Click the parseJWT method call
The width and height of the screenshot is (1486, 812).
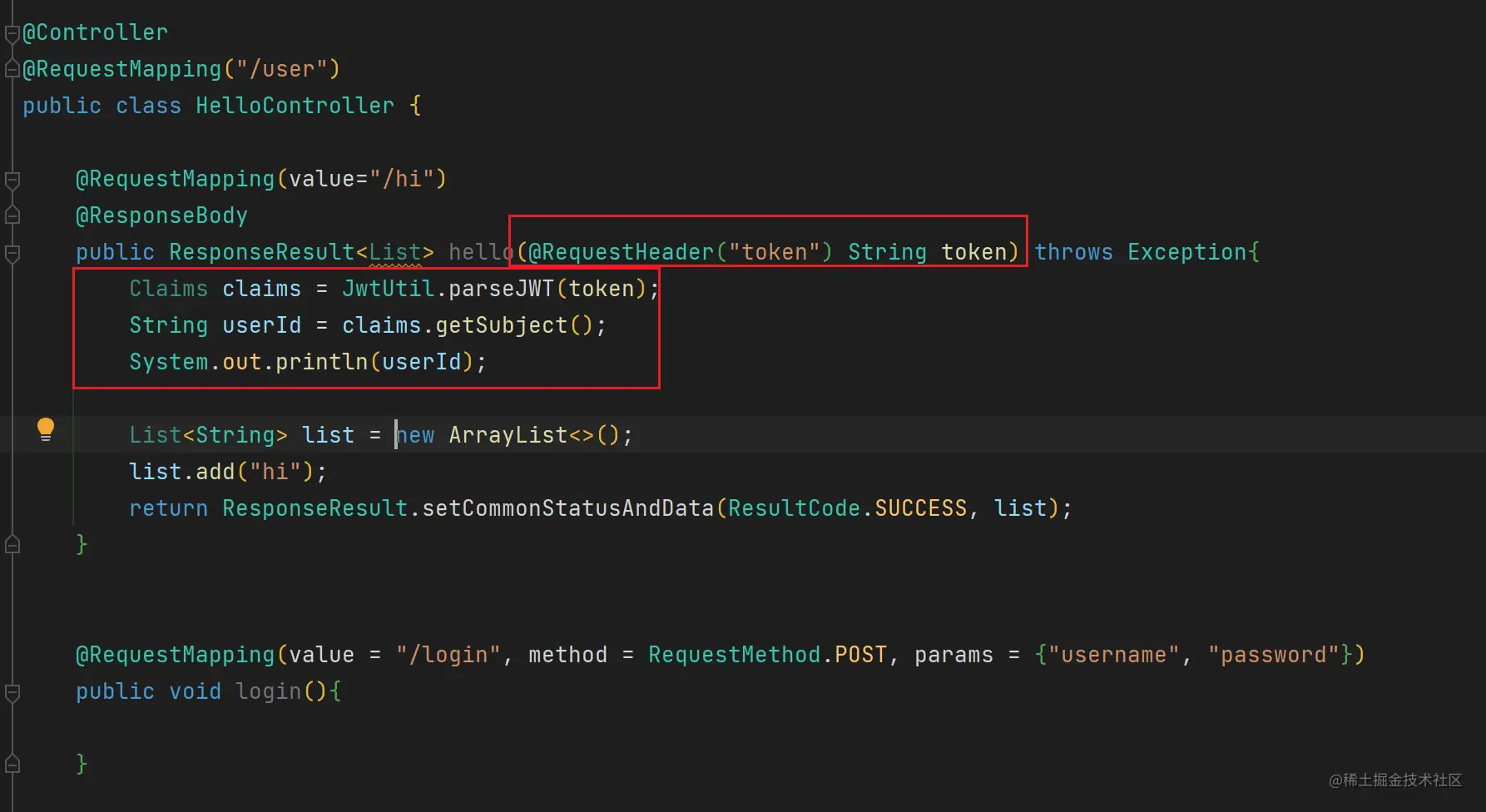point(501,289)
